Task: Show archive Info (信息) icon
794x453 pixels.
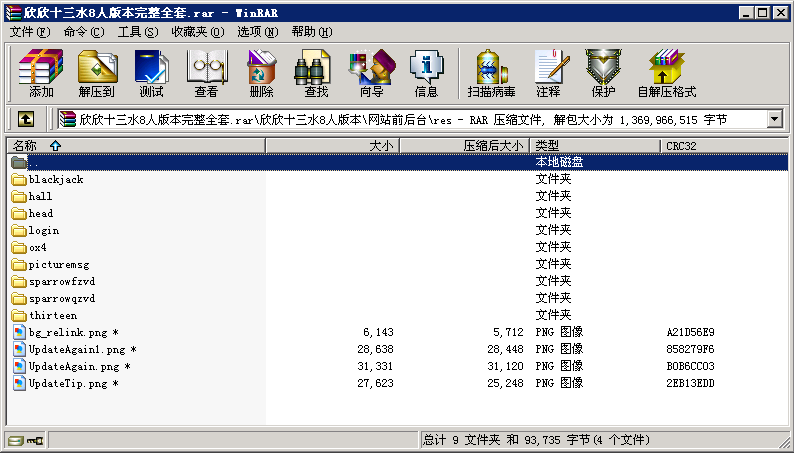Action: click(x=426, y=73)
